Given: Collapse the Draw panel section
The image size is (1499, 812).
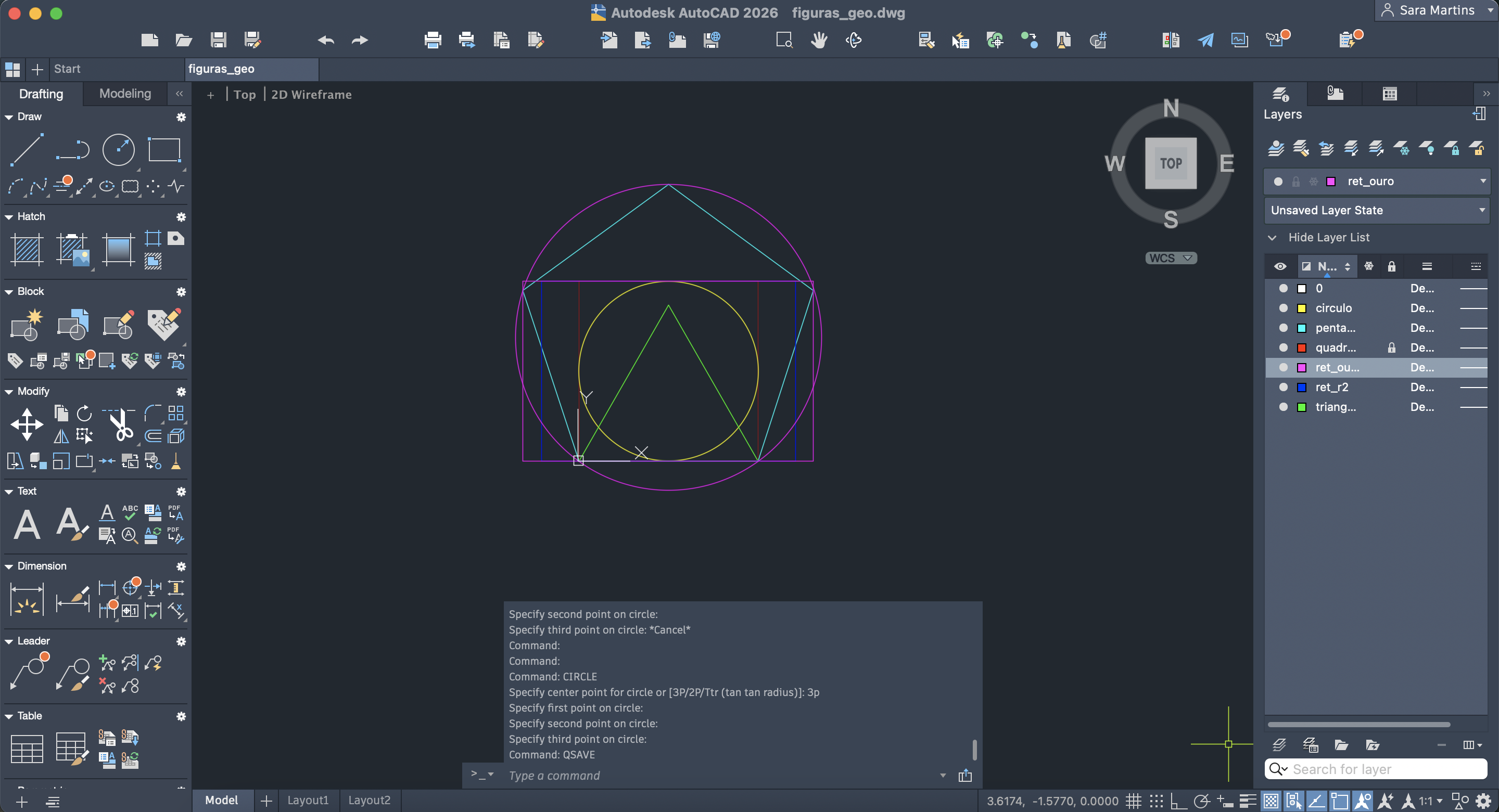Looking at the screenshot, I should coord(9,117).
